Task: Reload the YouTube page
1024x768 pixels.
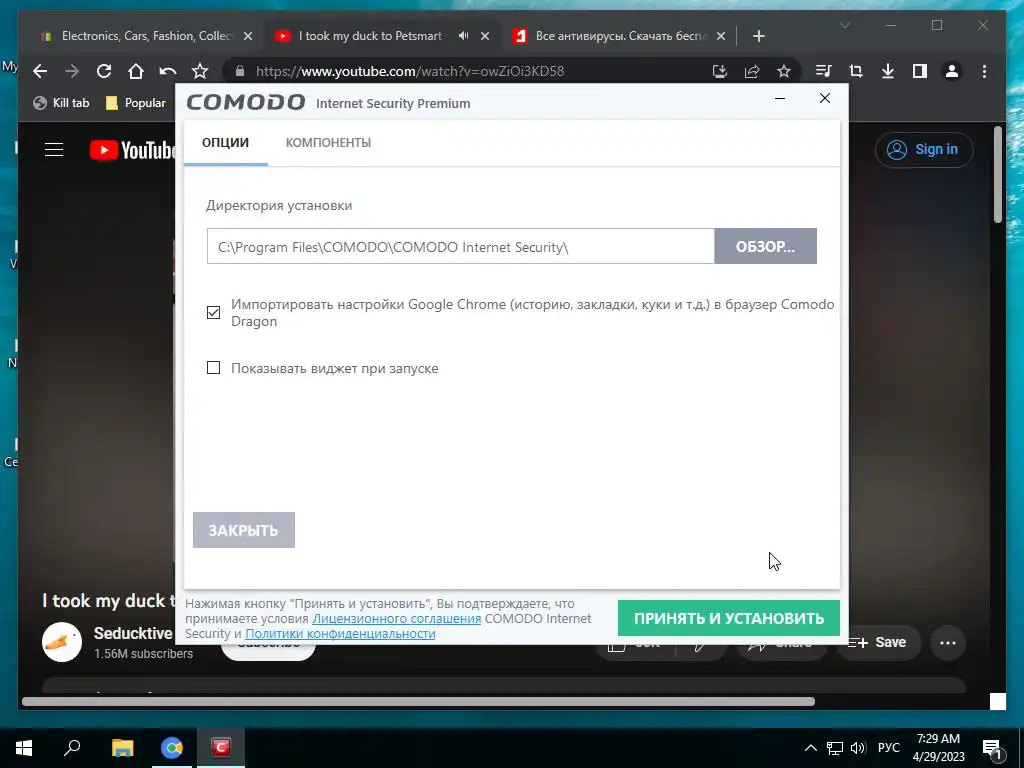Action: [x=104, y=71]
